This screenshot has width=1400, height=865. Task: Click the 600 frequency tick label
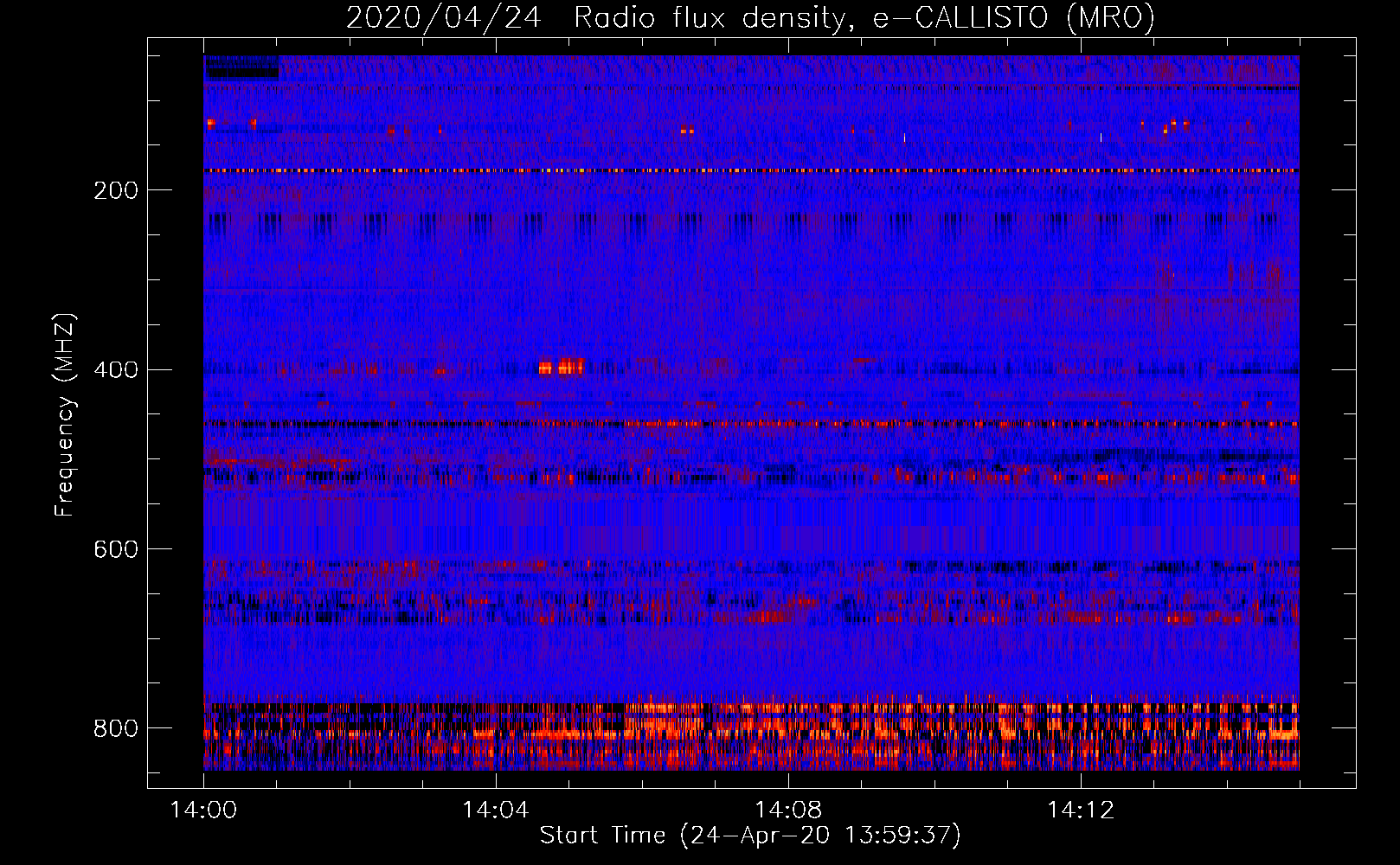pyautogui.click(x=116, y=549)
